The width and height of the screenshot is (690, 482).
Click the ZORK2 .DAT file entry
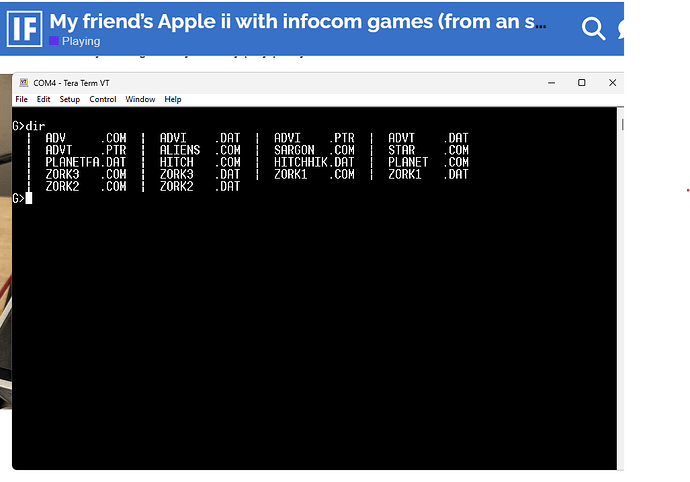coord(200,187)
